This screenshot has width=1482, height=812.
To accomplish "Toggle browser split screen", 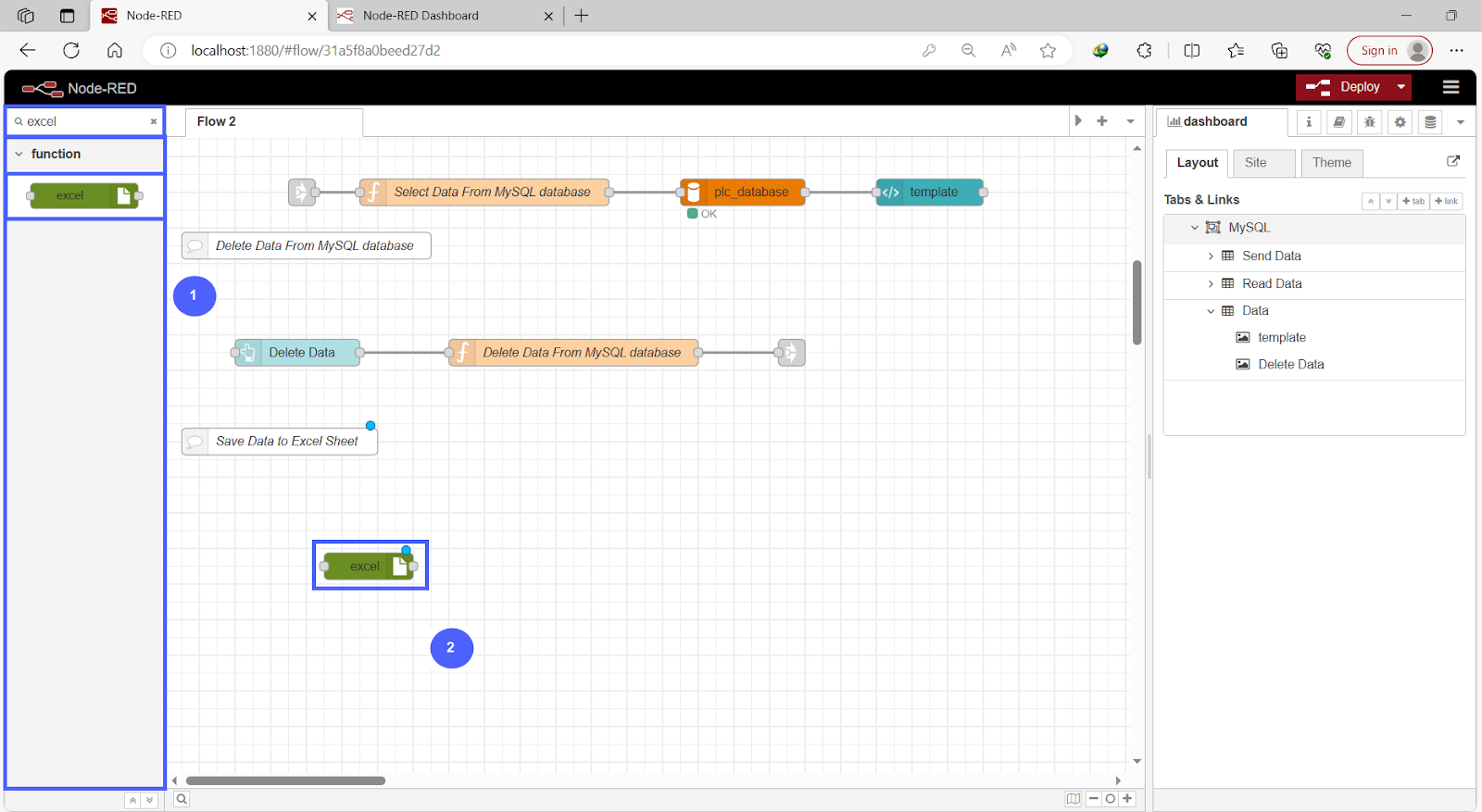I will [x=1192, y=50].
